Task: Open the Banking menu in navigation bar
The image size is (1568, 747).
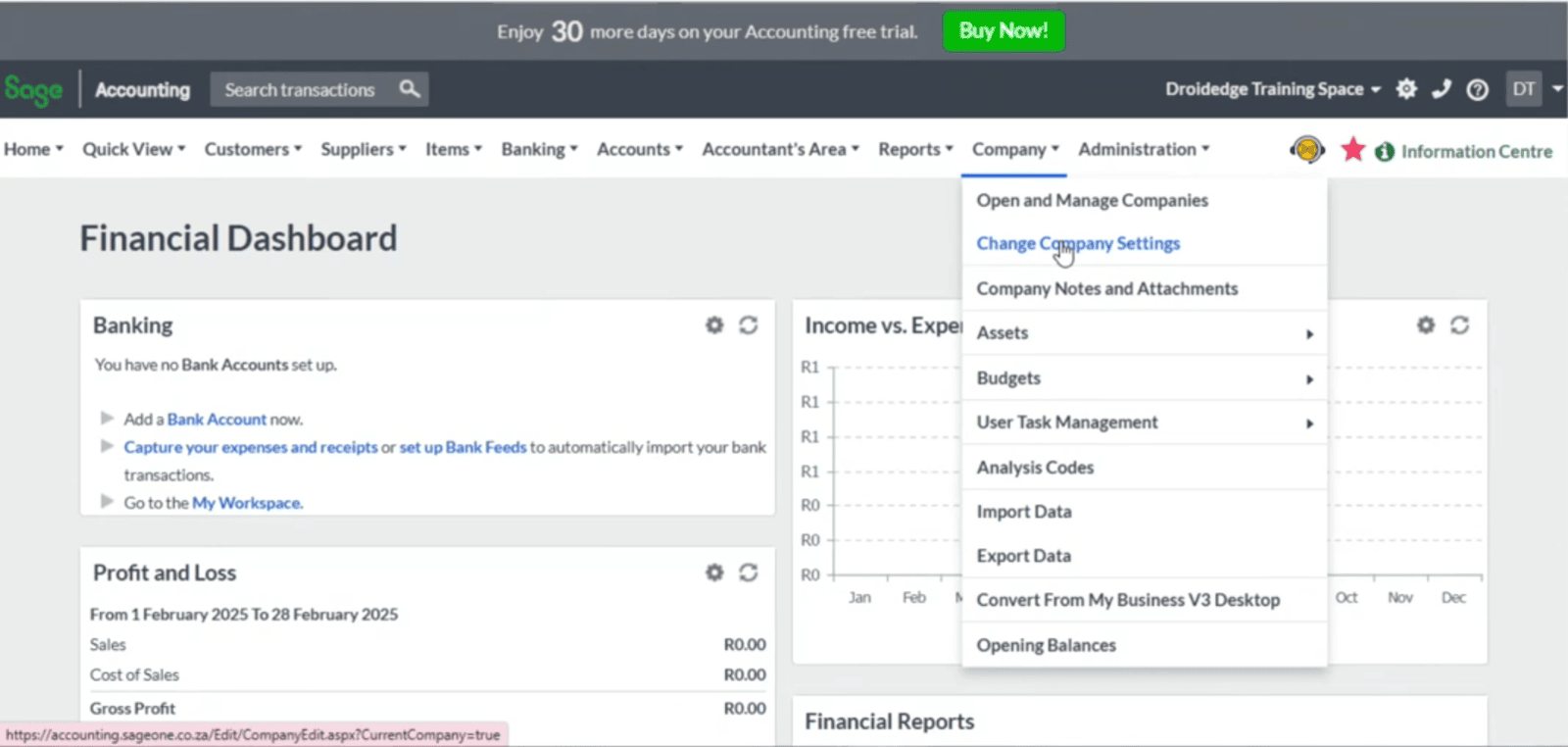Action: coord(539,149)
